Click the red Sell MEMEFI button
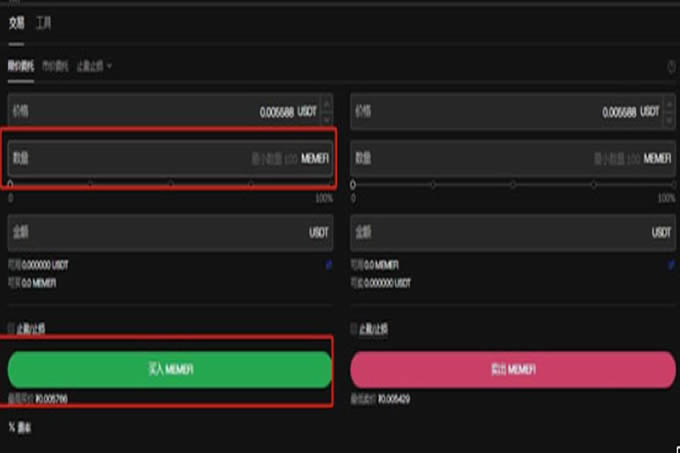This screenshot has width=680, height=453. (513, 369)
